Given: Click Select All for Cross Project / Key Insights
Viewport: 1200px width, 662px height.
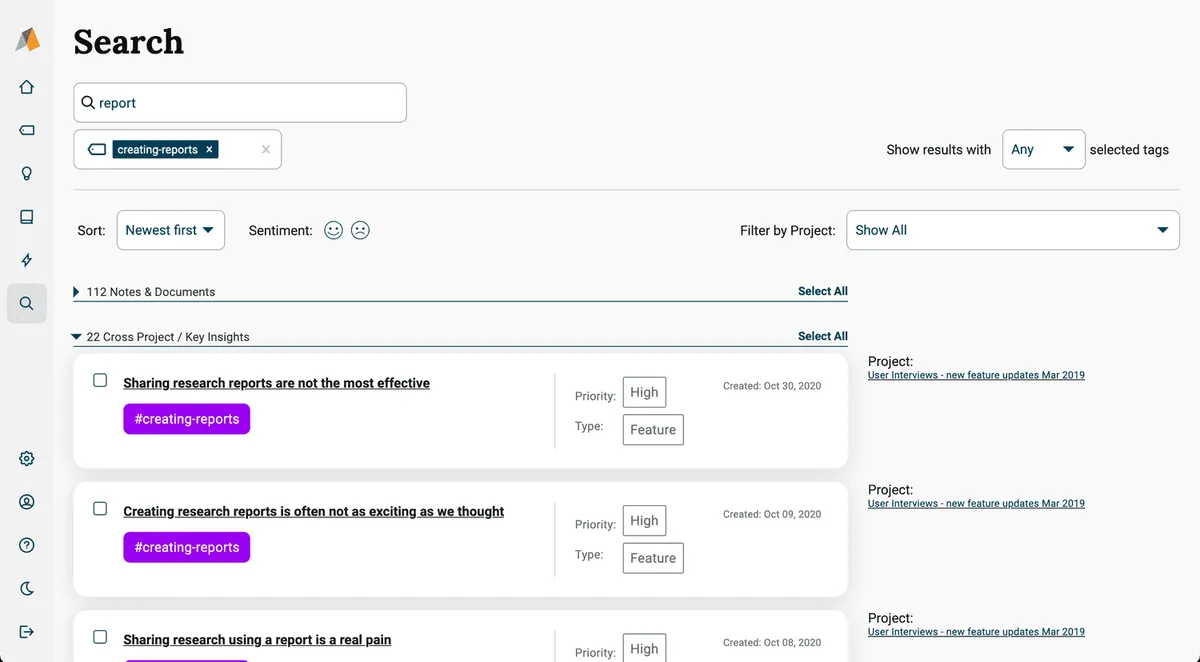Looking at the screenshot, I should (x=823, y=336).
